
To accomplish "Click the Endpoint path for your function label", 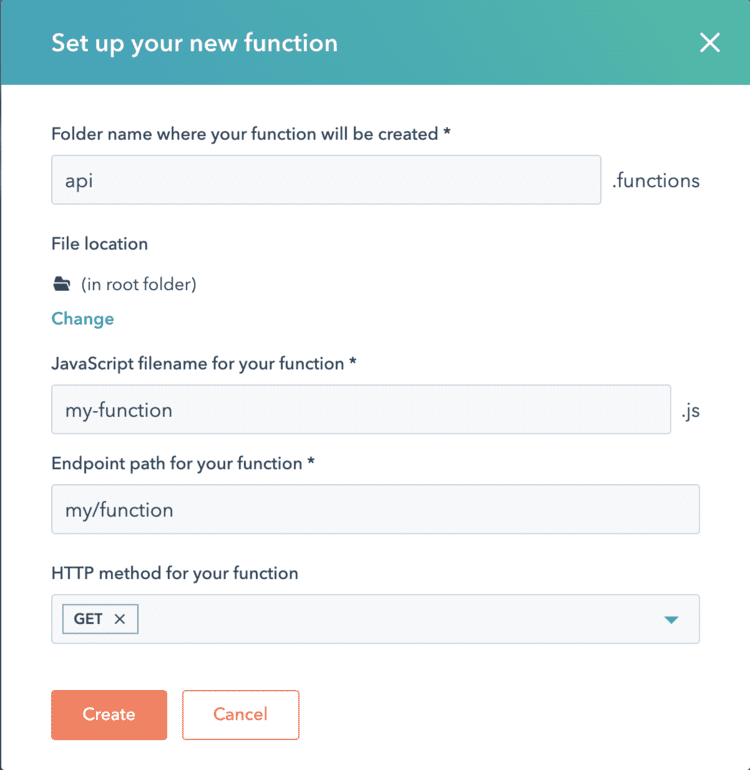I will [183, 464].
